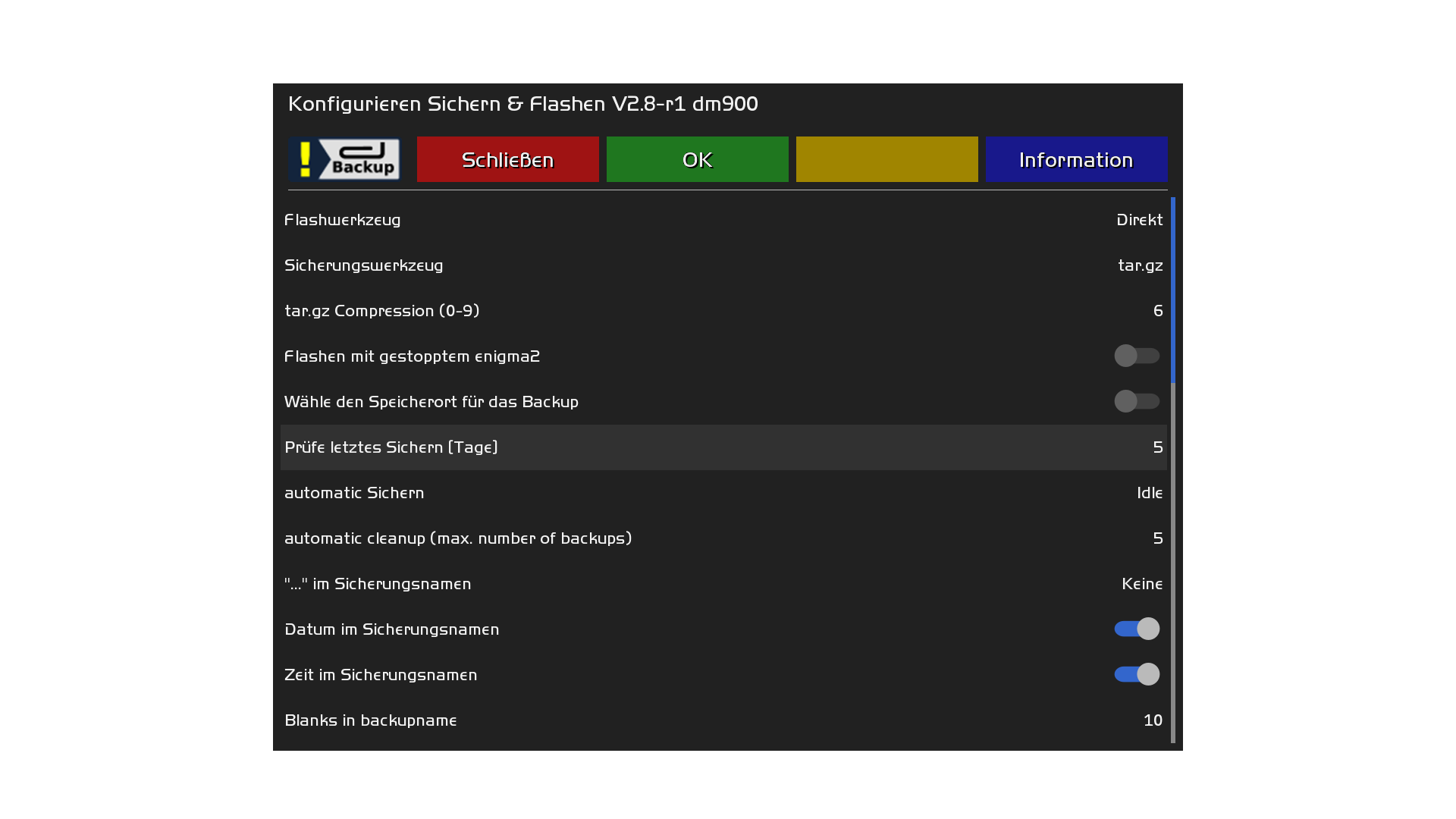Select tar.gz Compression (0-9) row
This screenshot has height=819, width=1456.
(382, 311)
